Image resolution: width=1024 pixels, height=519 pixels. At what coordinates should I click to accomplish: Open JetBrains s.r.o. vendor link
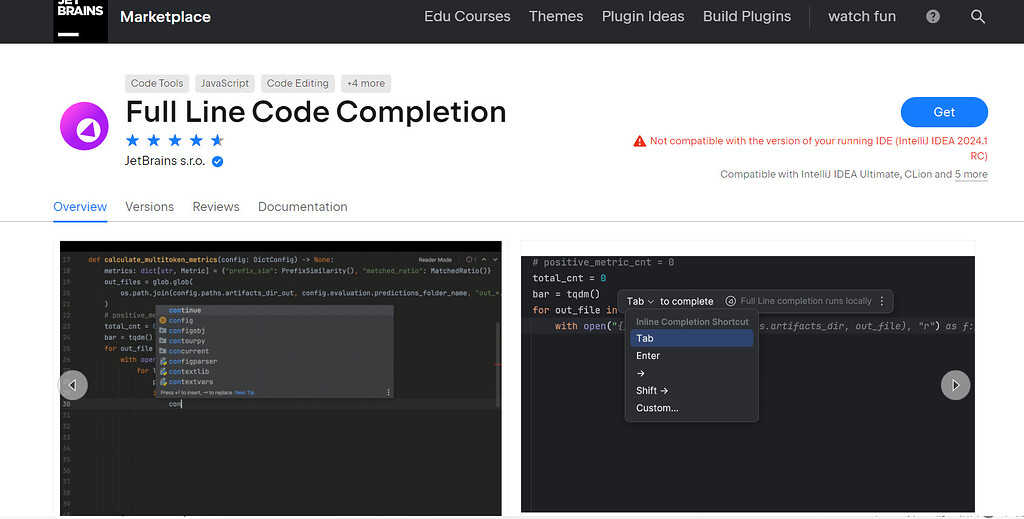165,161
